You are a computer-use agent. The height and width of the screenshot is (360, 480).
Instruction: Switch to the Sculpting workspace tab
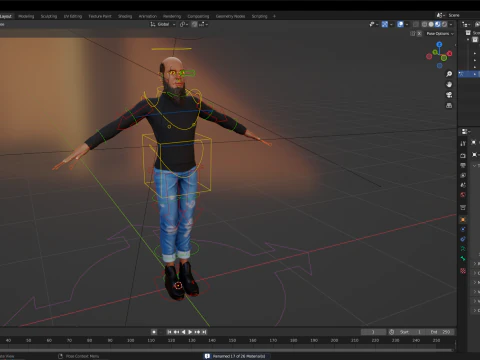point(49,16)
